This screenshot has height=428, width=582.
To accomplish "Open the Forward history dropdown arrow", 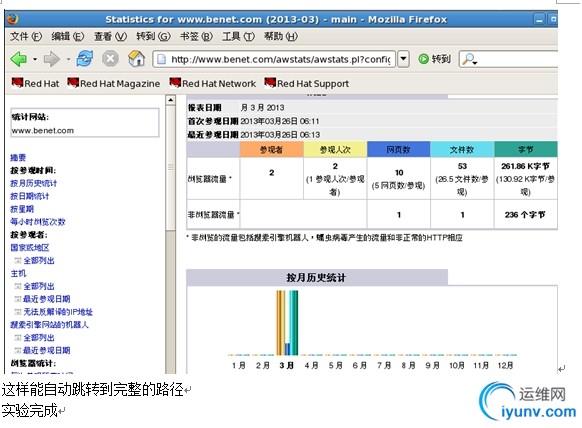I will click(68, 59).
